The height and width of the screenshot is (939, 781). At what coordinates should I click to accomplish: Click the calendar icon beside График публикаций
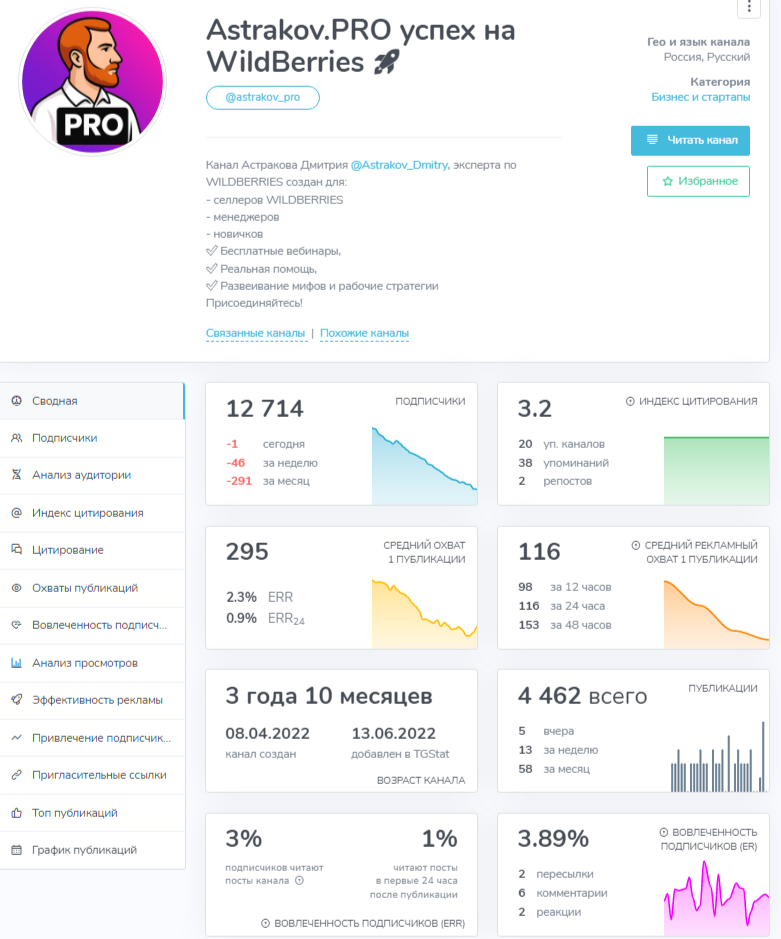(x=17, y=849)
